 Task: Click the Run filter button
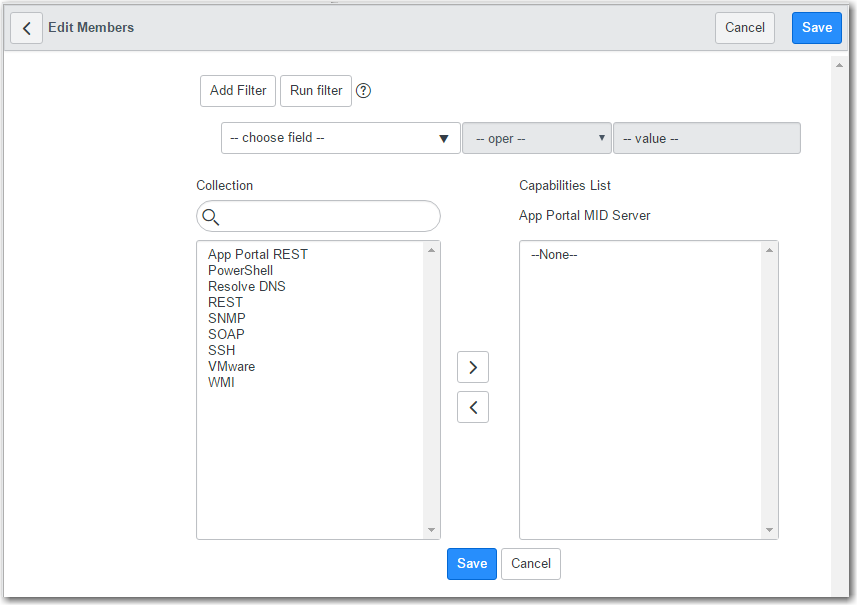point(316,91)
